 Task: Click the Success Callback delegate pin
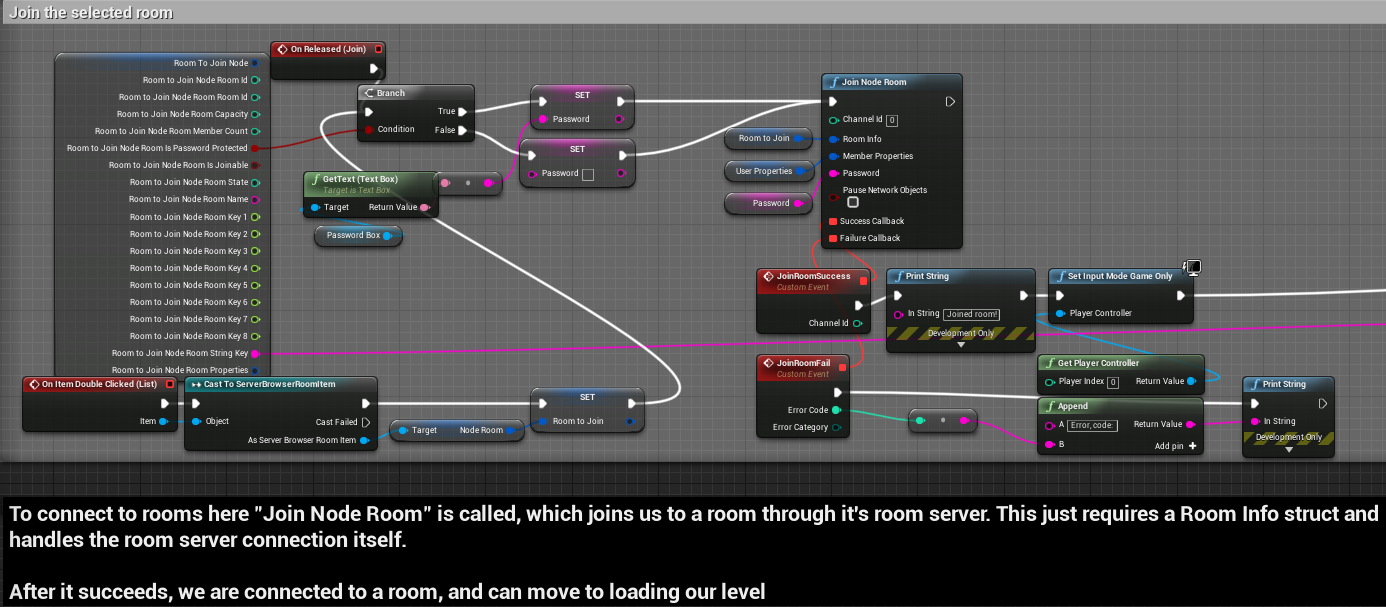833,221
